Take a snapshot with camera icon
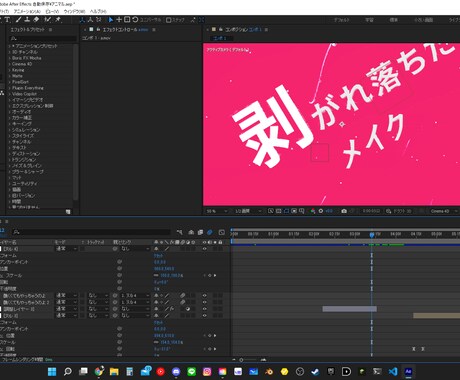This screenshot has height=380, width=460. (344, 211)
